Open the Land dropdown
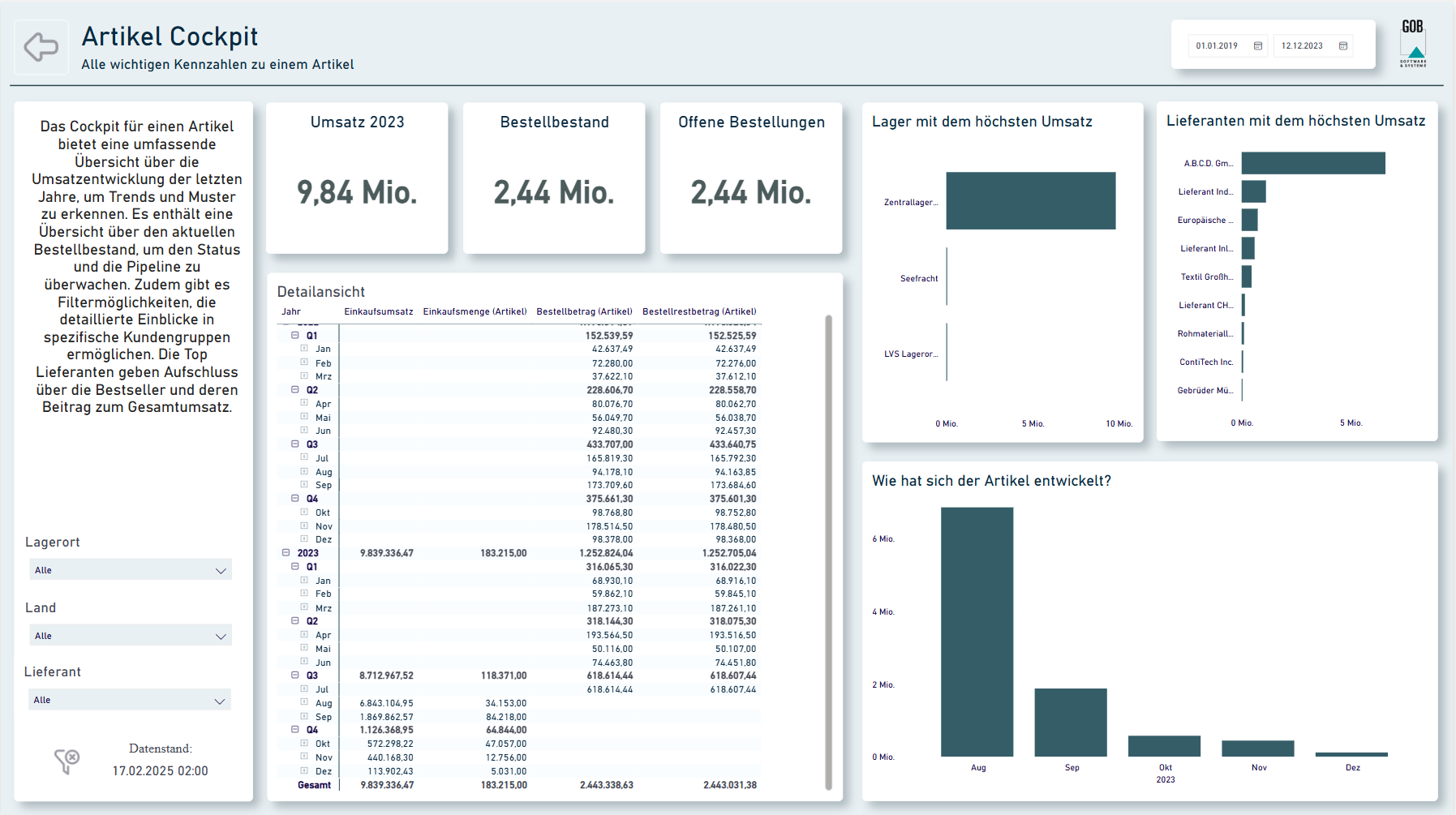1456x815 pixels. [x=131, y=636]
